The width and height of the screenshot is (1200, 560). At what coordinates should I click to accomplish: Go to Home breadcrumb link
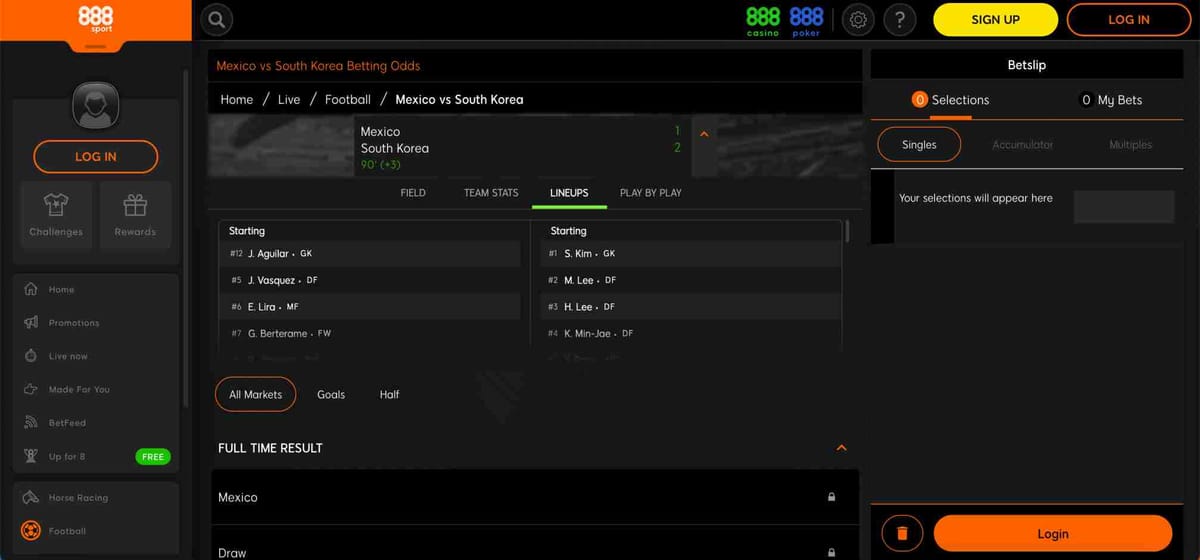point(237,99)
